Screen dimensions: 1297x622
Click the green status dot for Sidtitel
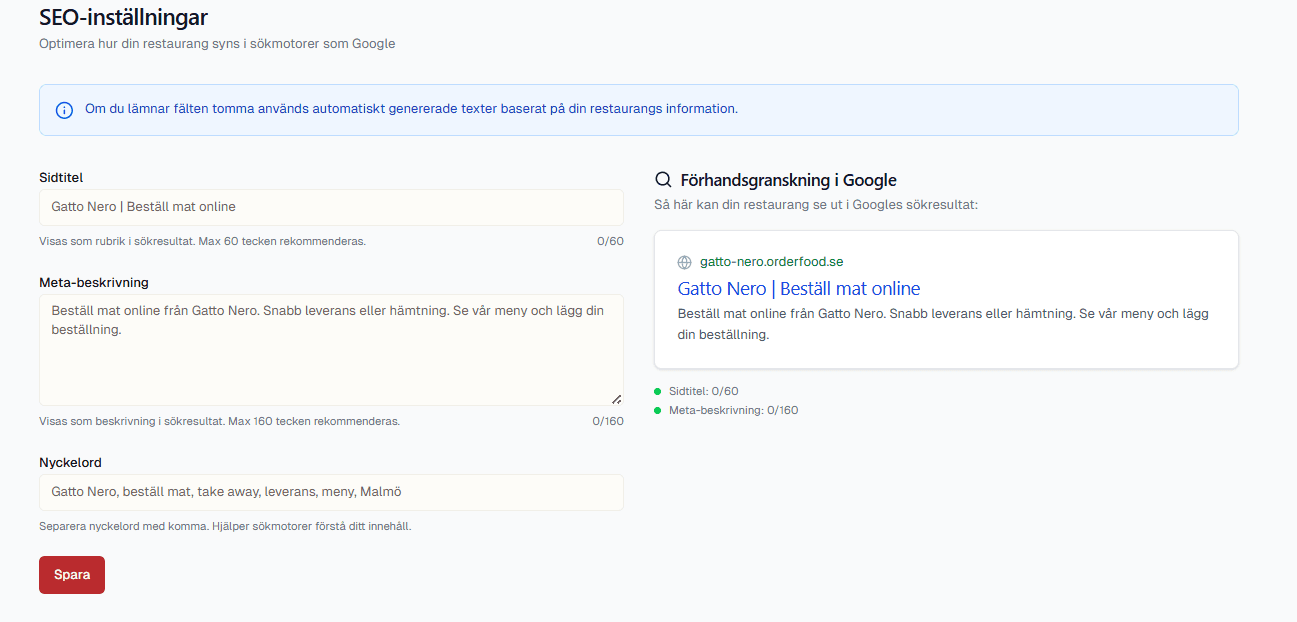click(657, 390)
